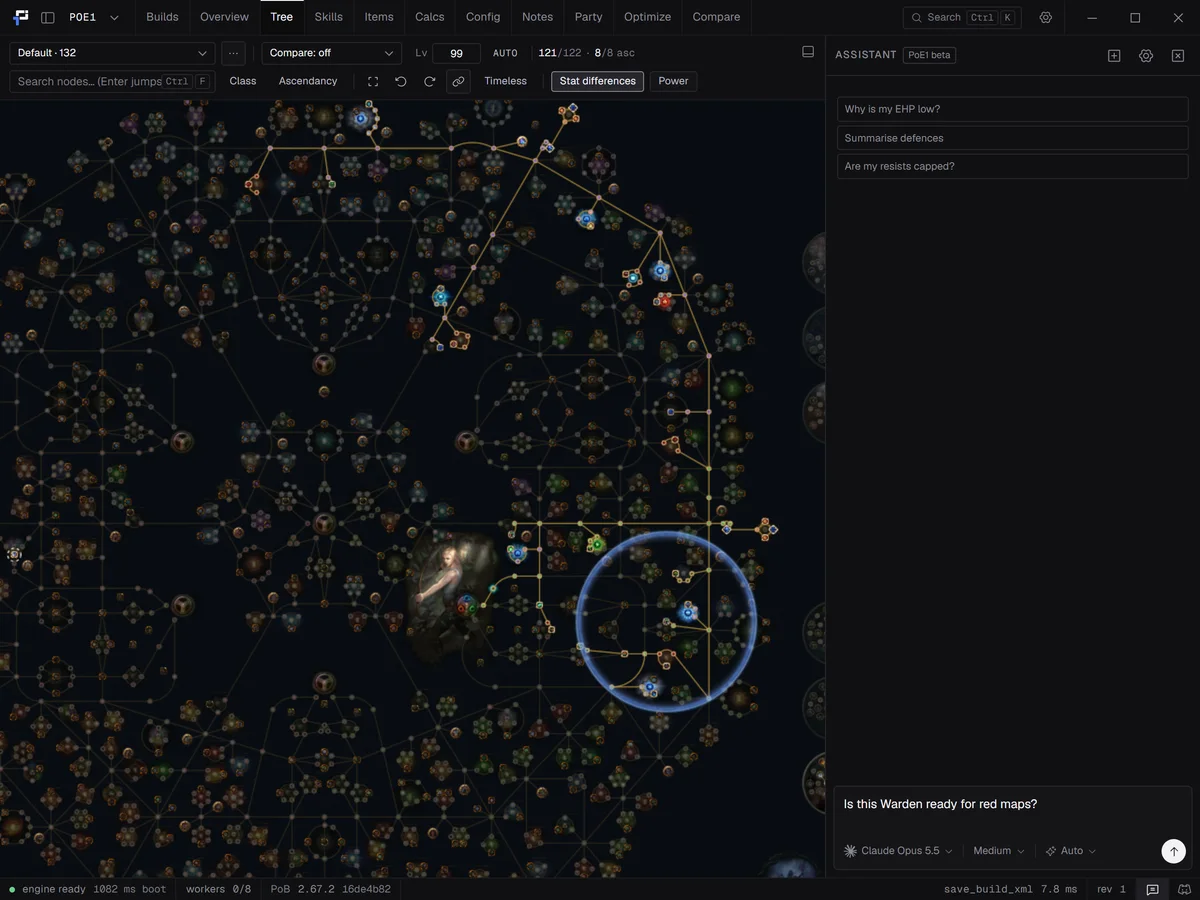1200x900 pixels.
Task: Redo the tree change
Action: coord(429,81)
